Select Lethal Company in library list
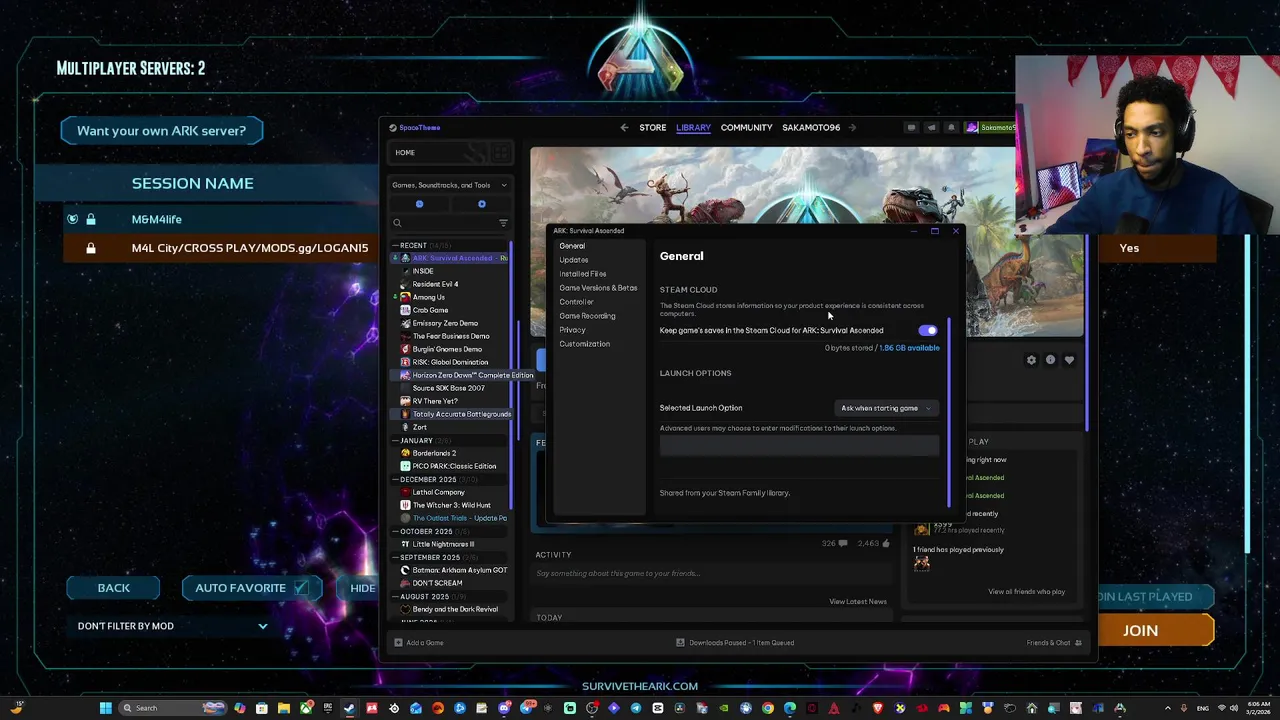The image size is (1280, 720). pyautogui.click(x=438, y=492)
